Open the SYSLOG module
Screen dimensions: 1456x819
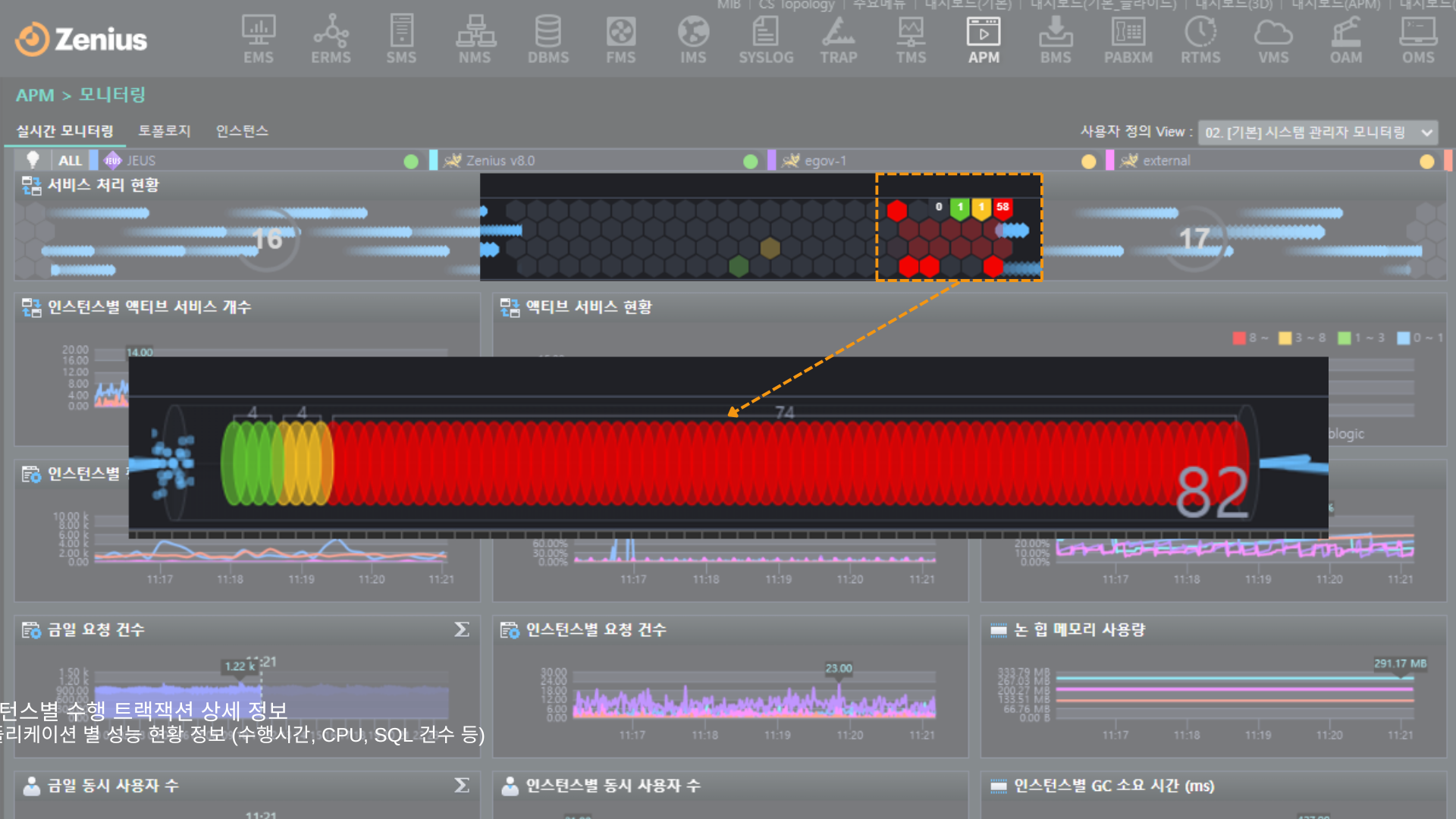point(766,39)
